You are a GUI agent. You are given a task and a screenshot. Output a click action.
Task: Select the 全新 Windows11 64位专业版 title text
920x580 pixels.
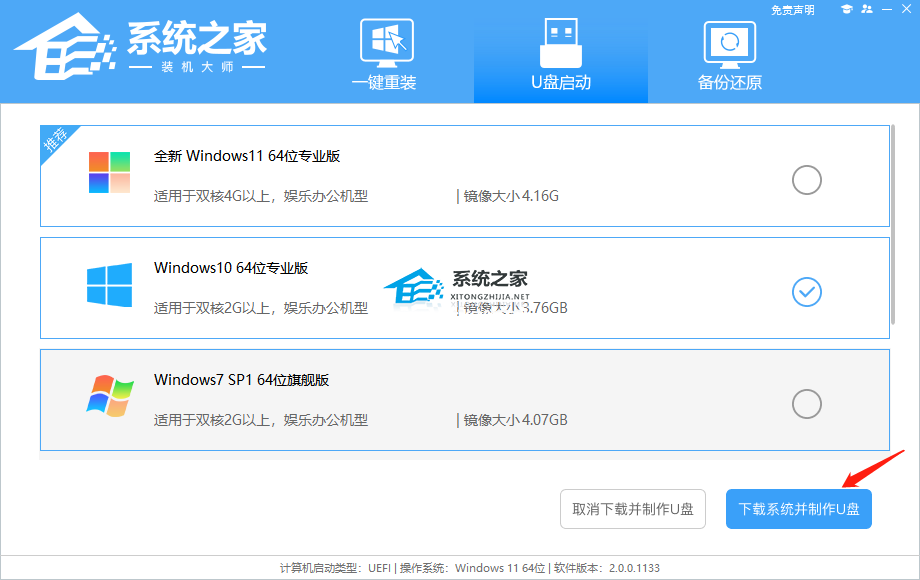pos(247,156)
